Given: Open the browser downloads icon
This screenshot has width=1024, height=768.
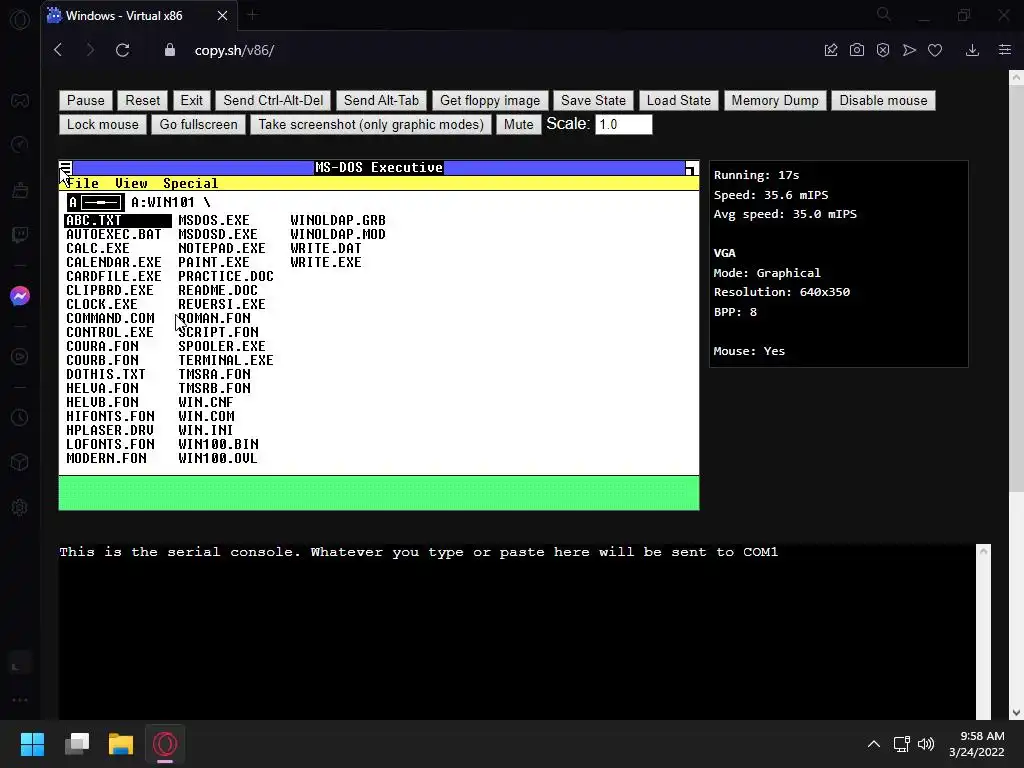Looking at the screenshot, I should point(972,50).
